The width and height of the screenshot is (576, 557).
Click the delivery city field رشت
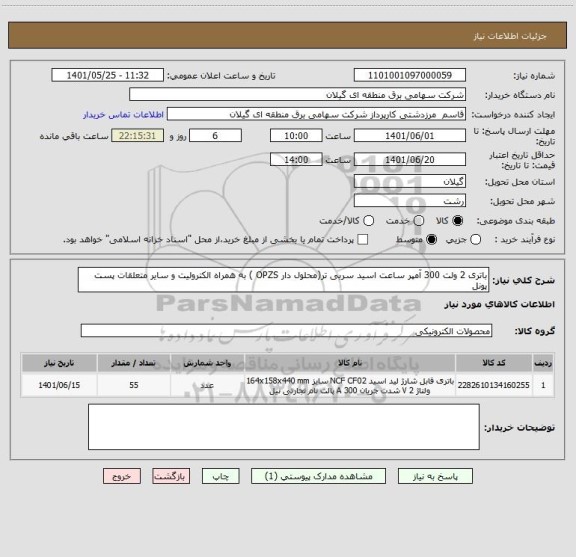point(410,201)
